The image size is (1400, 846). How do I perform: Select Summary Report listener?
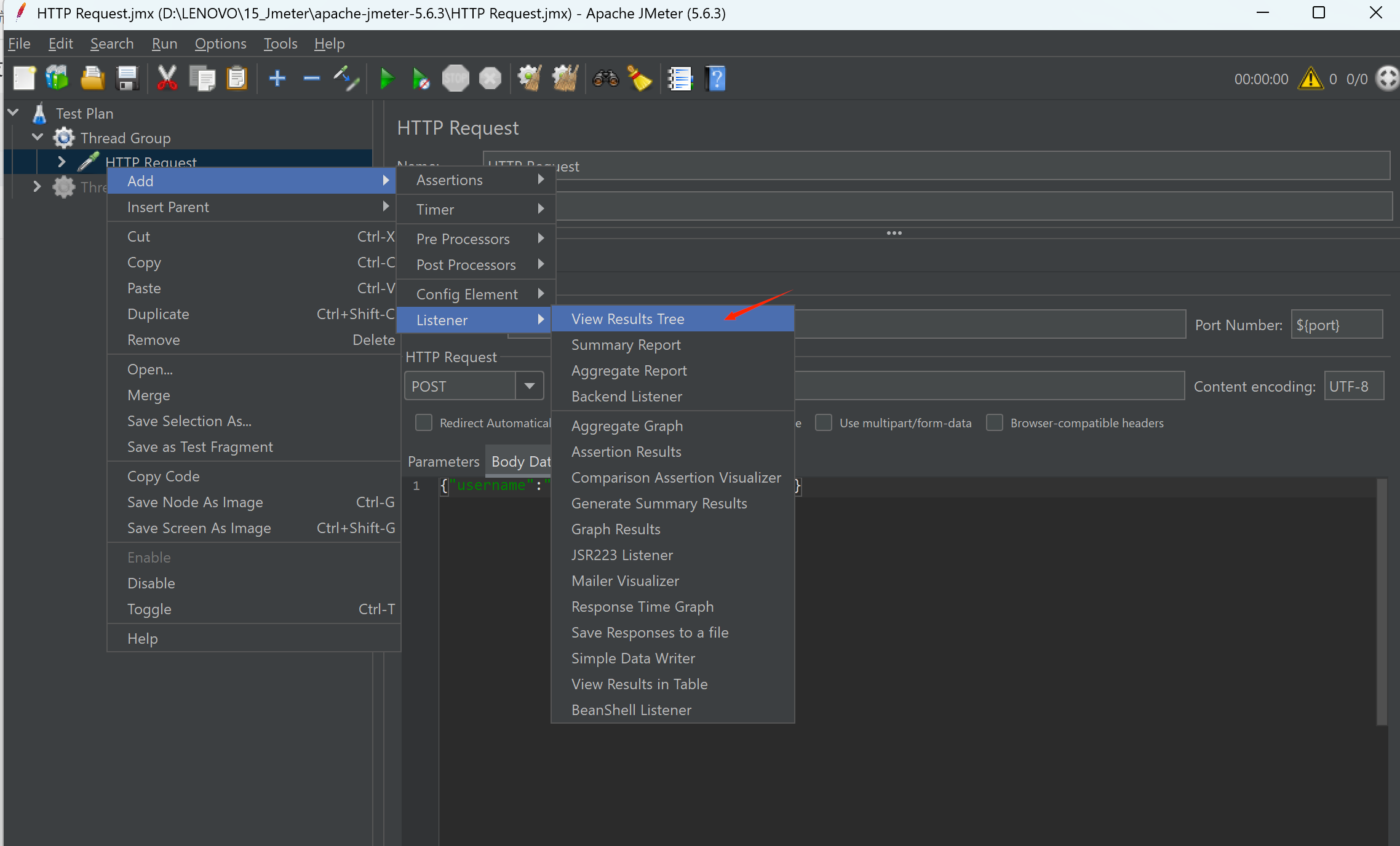673,345
